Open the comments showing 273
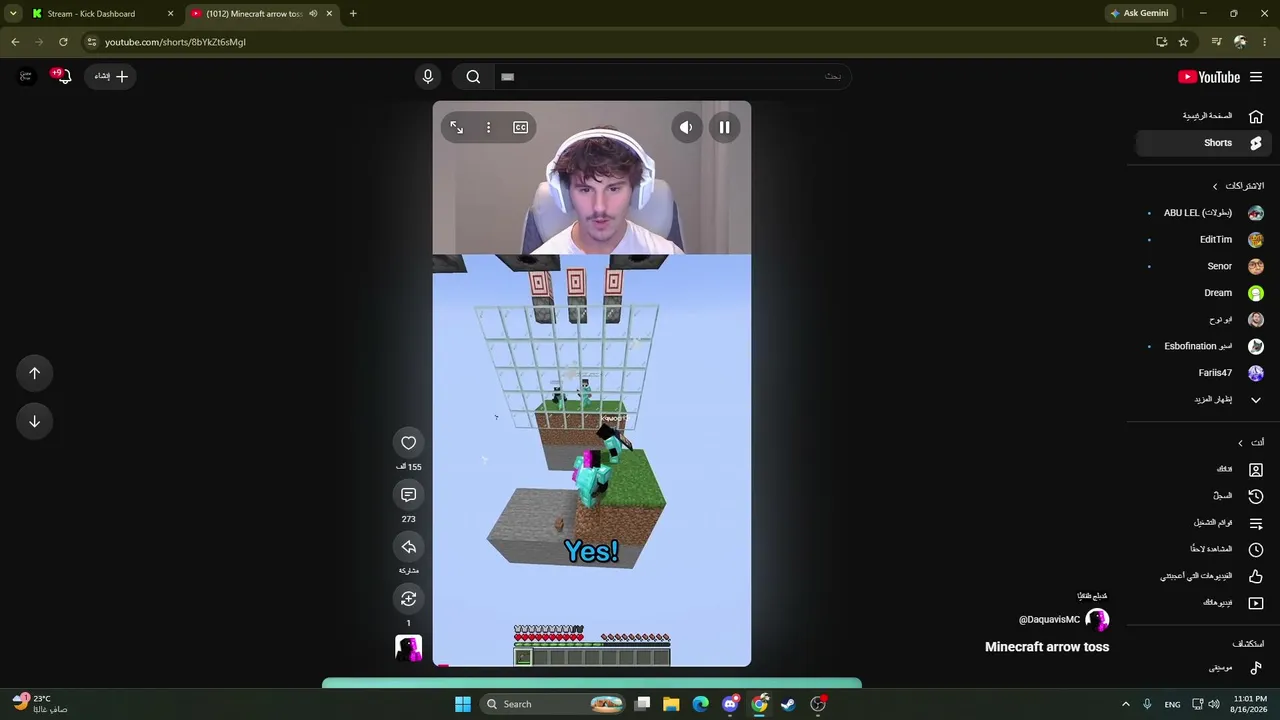Screen dimensions: 1280x720 408,495
